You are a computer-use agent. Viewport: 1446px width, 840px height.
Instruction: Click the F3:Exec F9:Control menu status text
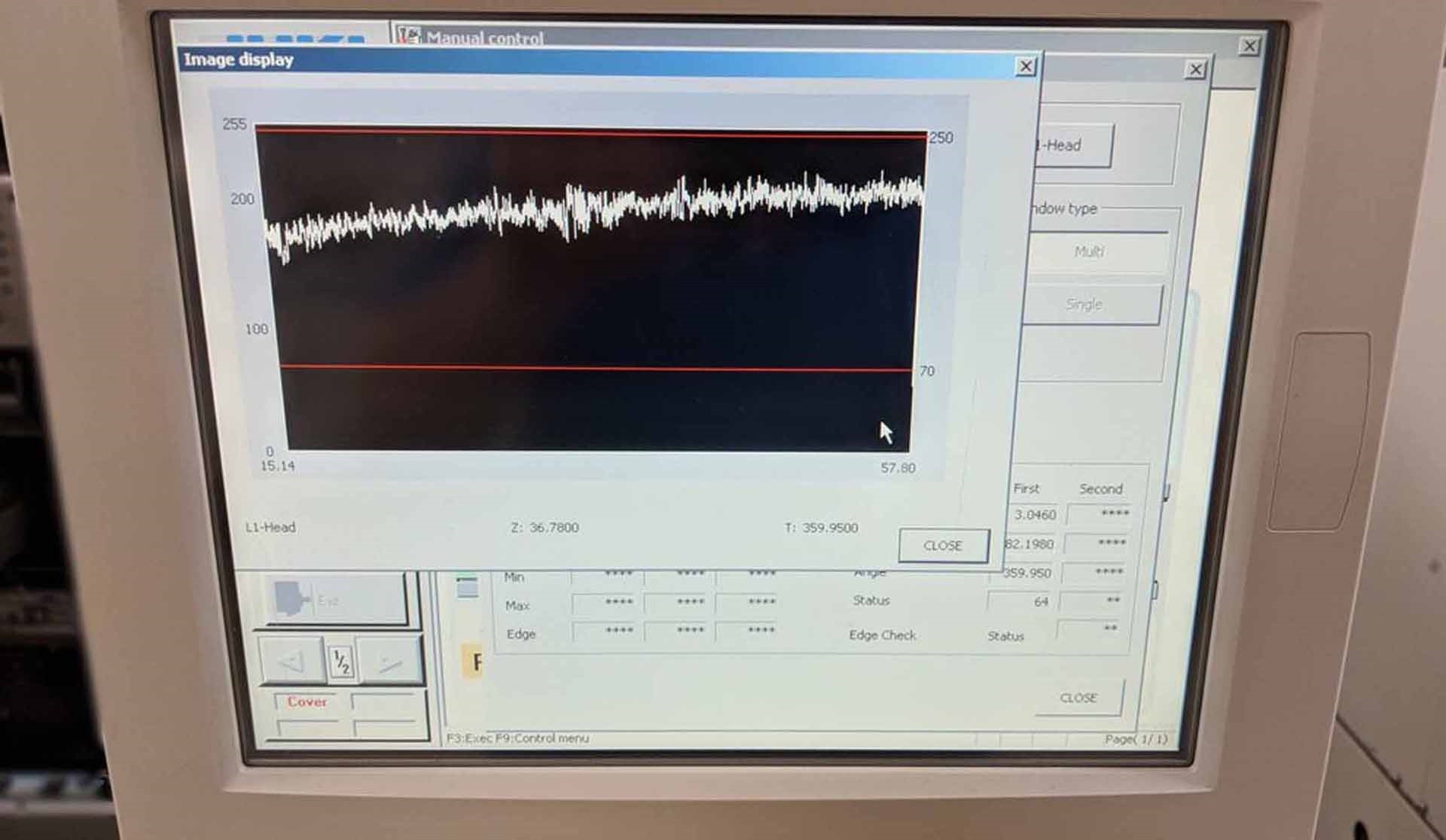pyautogui.click(x=517, y=738)
